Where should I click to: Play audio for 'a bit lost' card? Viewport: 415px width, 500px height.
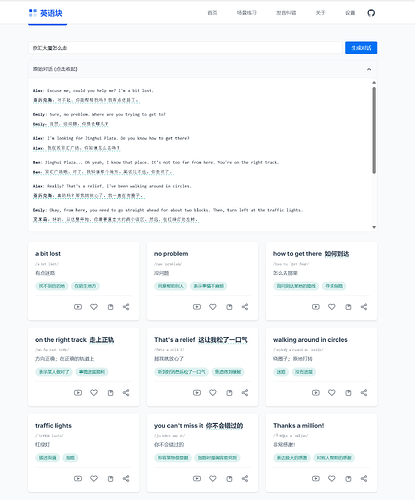[x=78, y=307]
